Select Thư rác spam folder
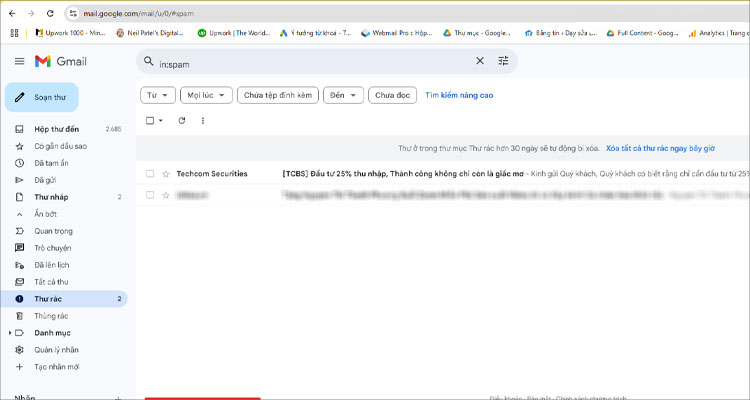This screenshot has width=750, height=400. tap(64, 299)
